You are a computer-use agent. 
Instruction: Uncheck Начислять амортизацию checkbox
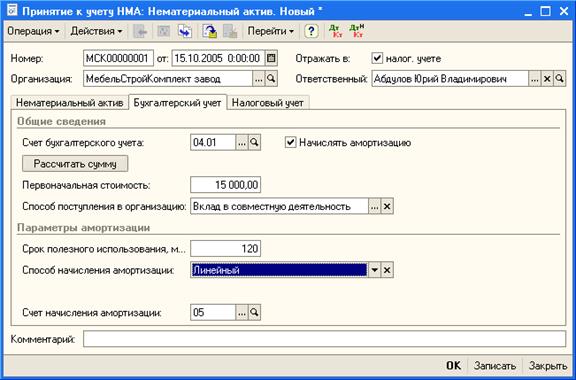291,142
